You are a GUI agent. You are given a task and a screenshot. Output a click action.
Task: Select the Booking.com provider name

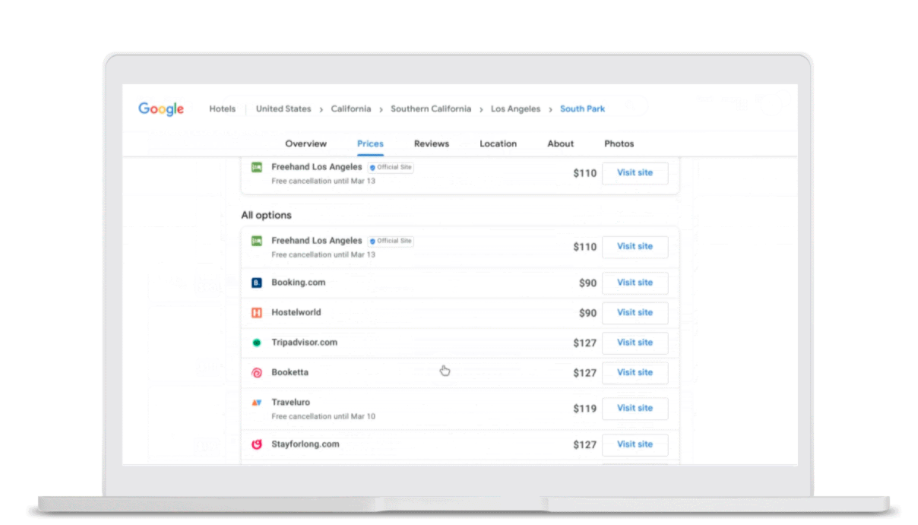coord(298,282)
